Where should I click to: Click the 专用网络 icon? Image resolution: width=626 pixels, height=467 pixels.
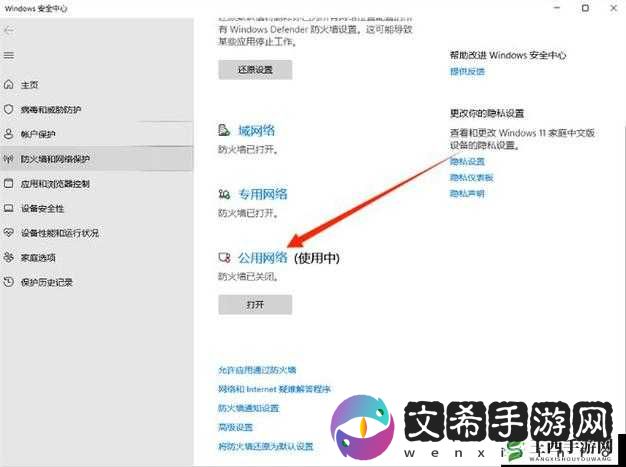click(x=224, y=194)
